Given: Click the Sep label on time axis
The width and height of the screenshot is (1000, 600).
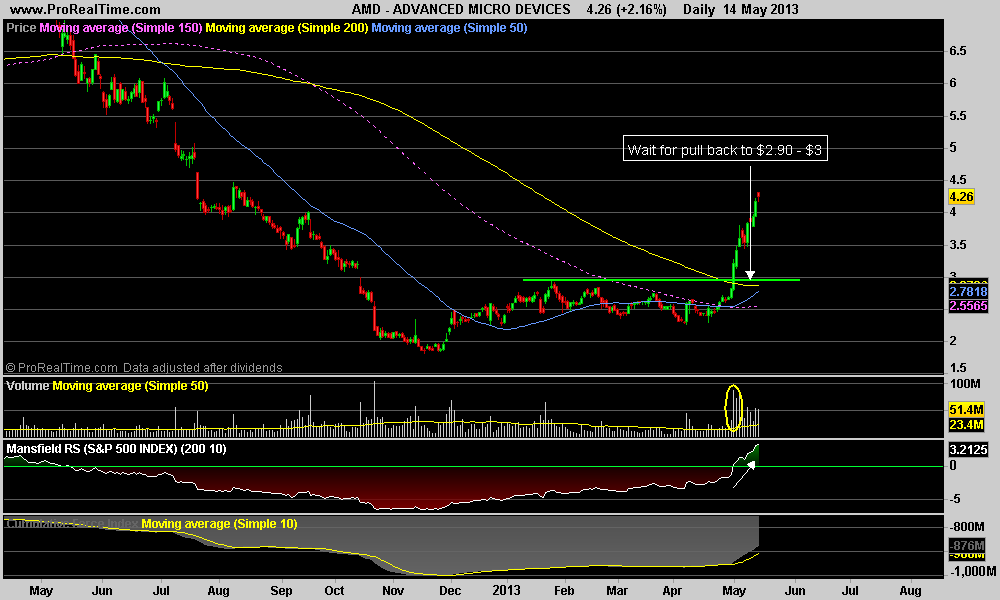Looking at the screenshot, I should (x=281, y=590).
